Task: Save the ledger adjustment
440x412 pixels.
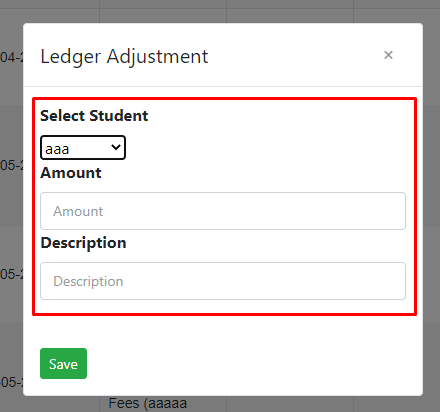Action: tap(63, 363)
